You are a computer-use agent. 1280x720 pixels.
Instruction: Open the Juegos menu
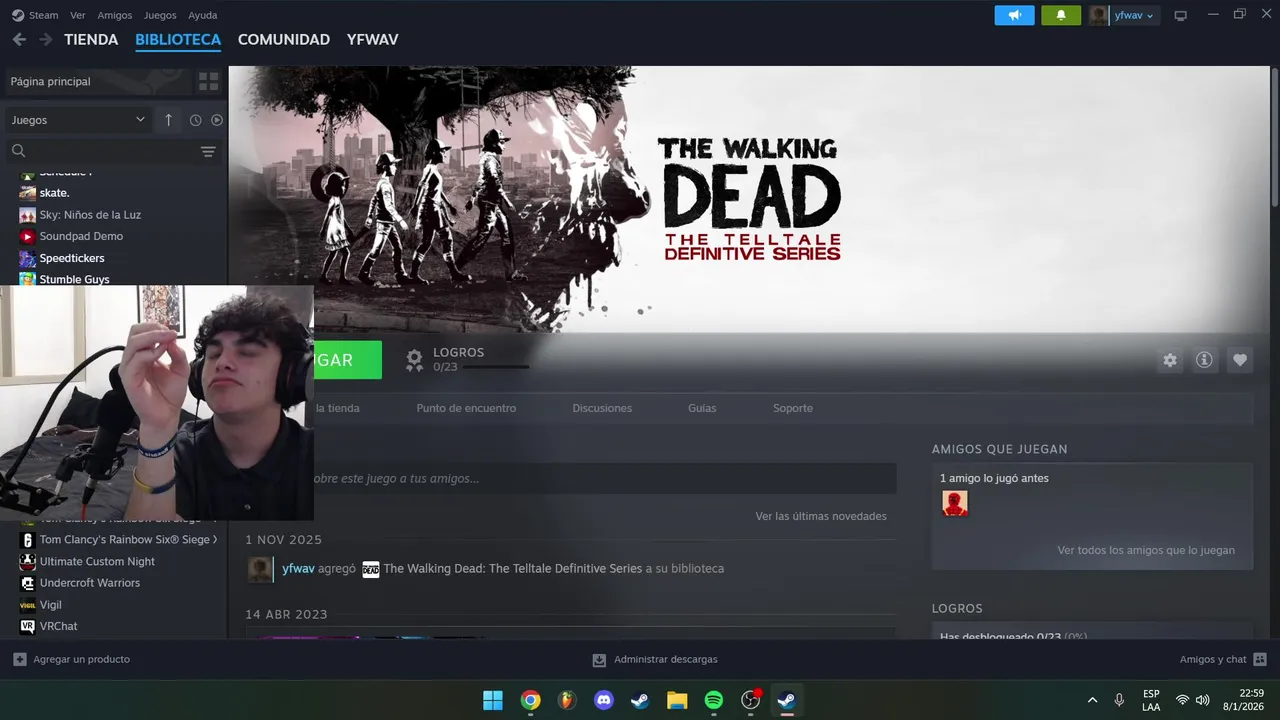[160, 15]
